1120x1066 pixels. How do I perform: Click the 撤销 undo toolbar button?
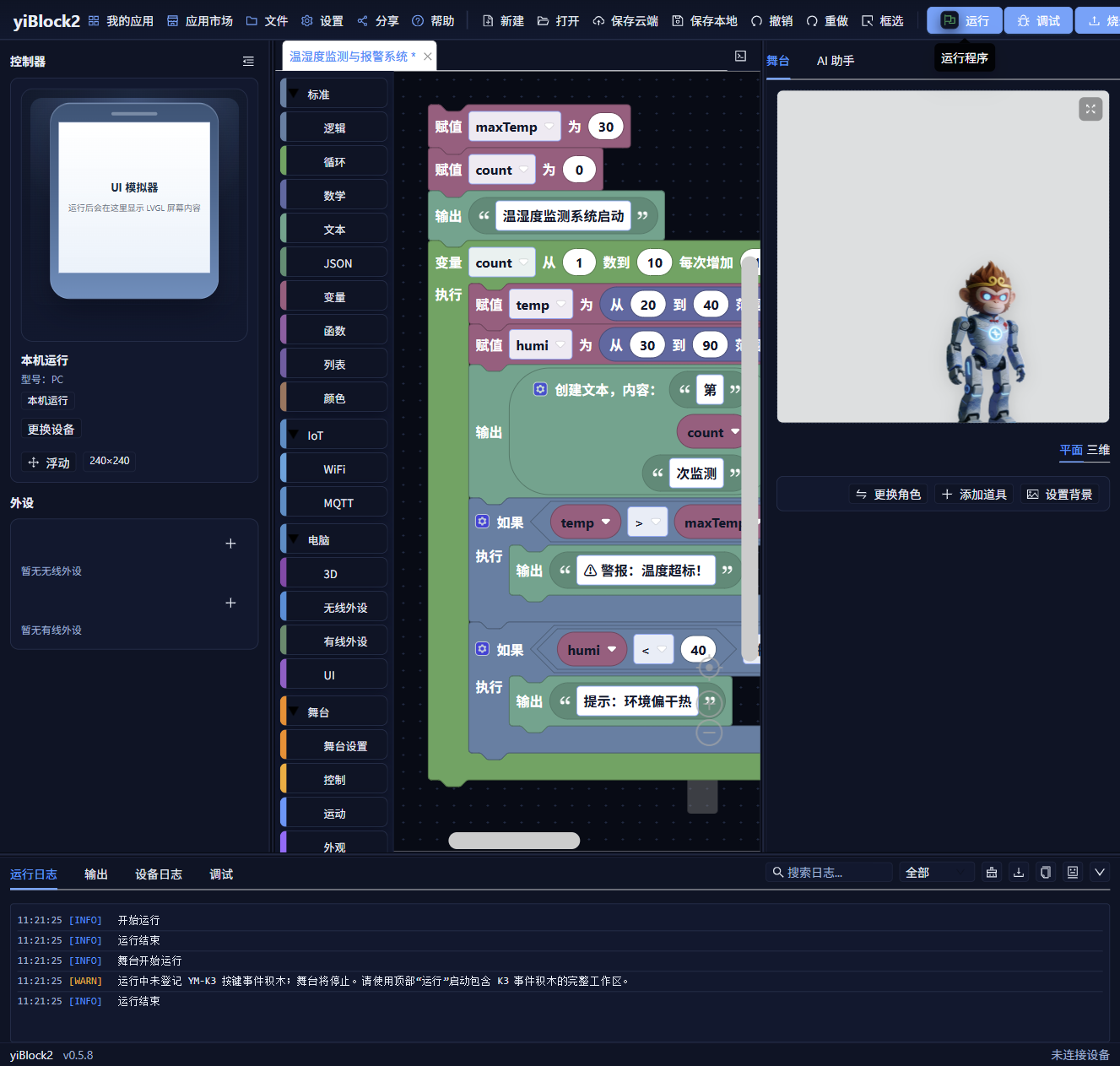point(772,21)
